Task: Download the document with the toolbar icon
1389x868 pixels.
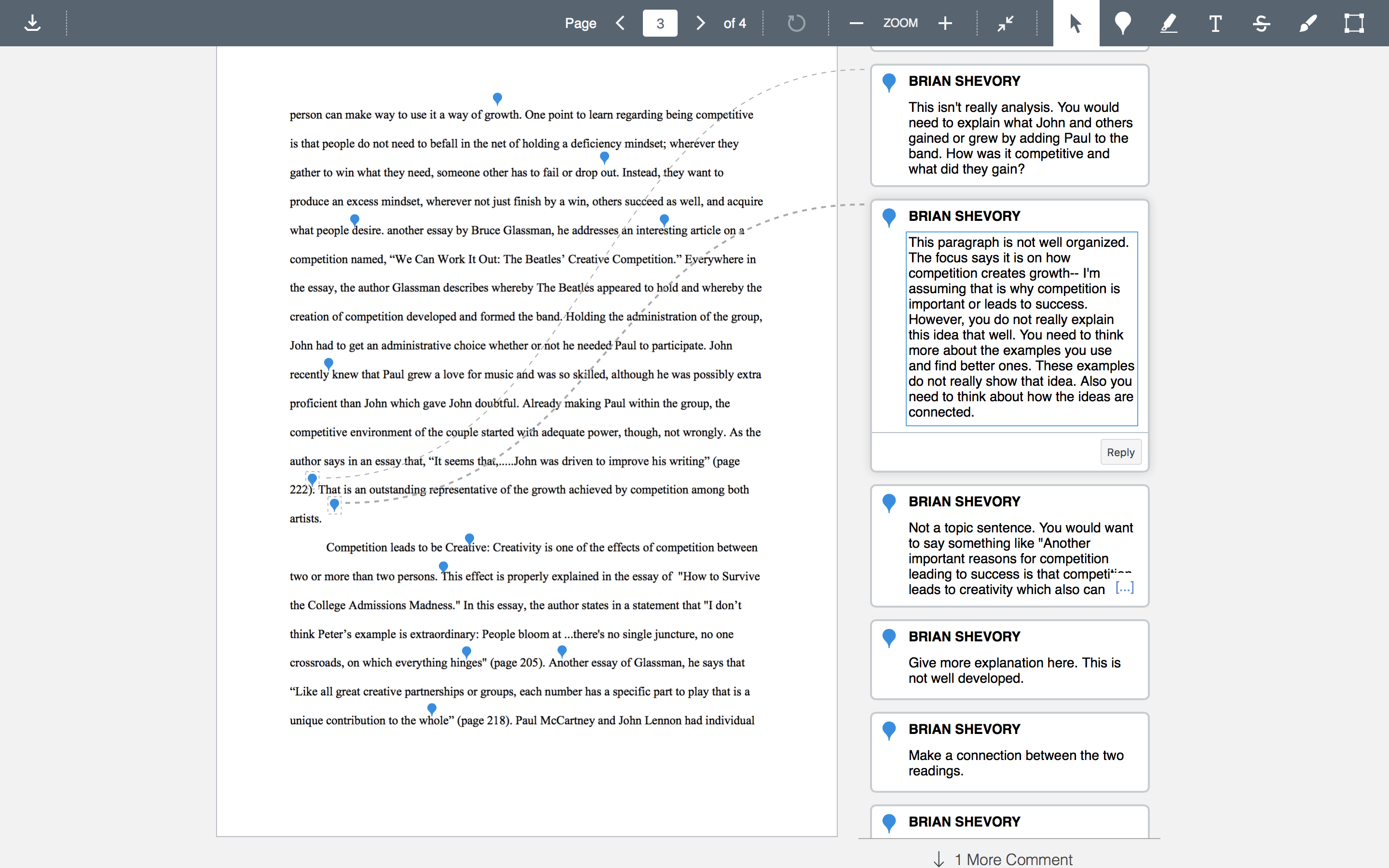Action: click(33, 23)
